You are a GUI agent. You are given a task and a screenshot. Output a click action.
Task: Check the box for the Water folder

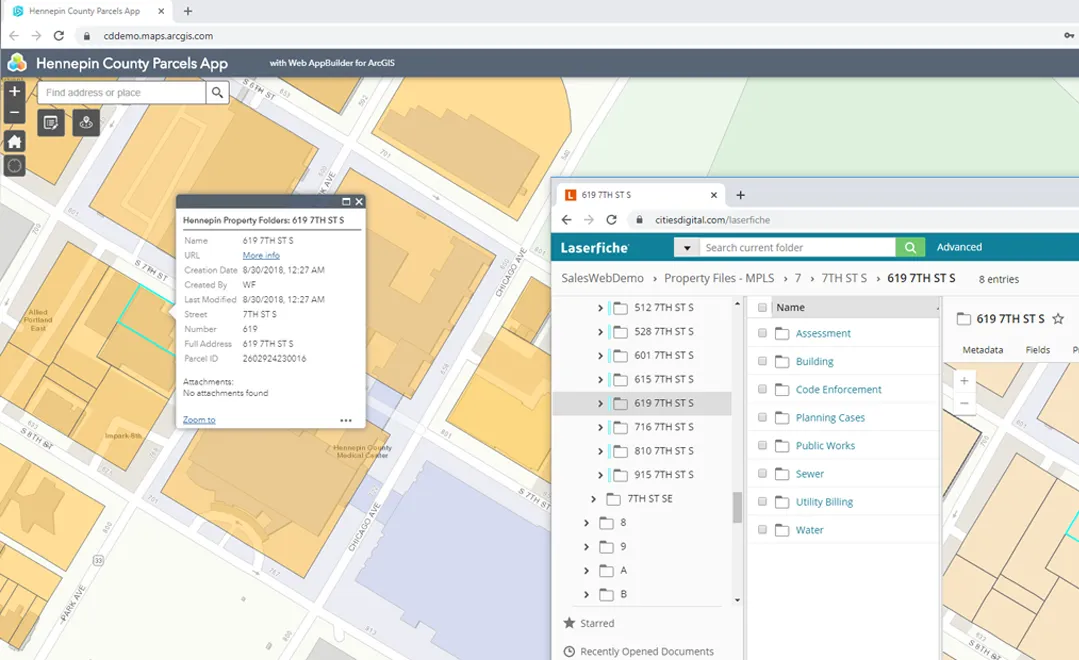[762, 530]
